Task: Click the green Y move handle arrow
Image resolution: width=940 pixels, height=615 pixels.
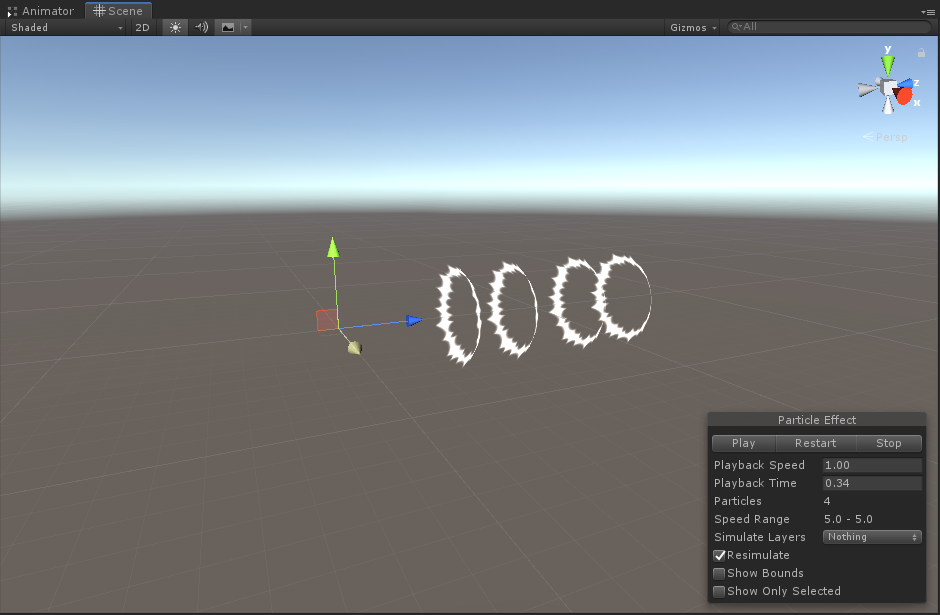Action: [x=333, y=248]
